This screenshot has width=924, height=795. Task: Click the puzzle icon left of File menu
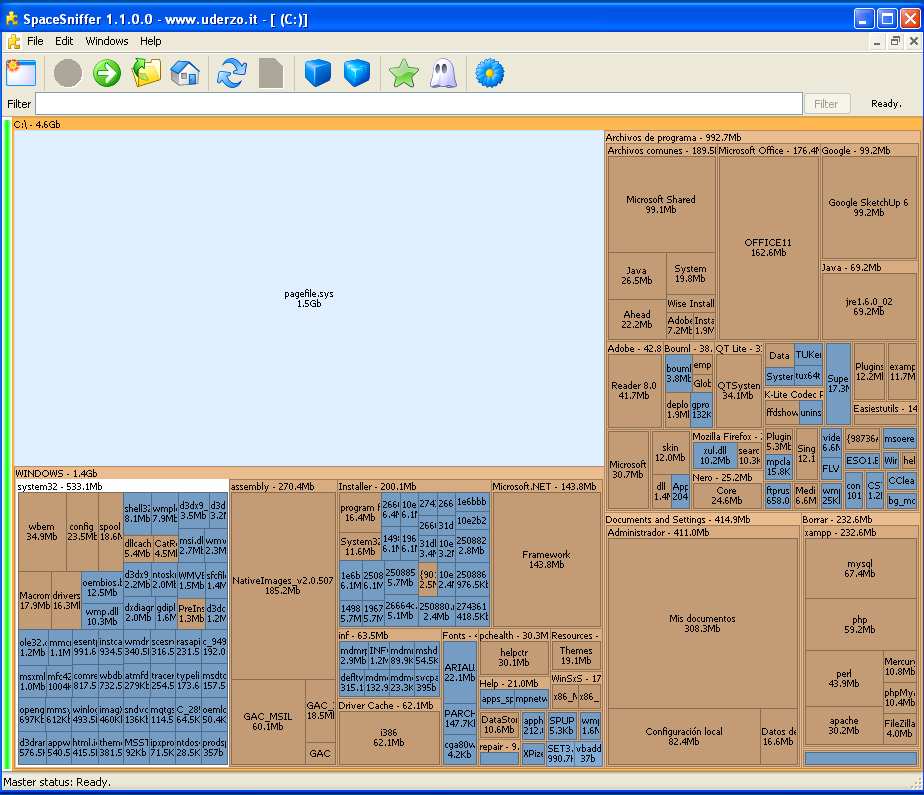point(14,41)
